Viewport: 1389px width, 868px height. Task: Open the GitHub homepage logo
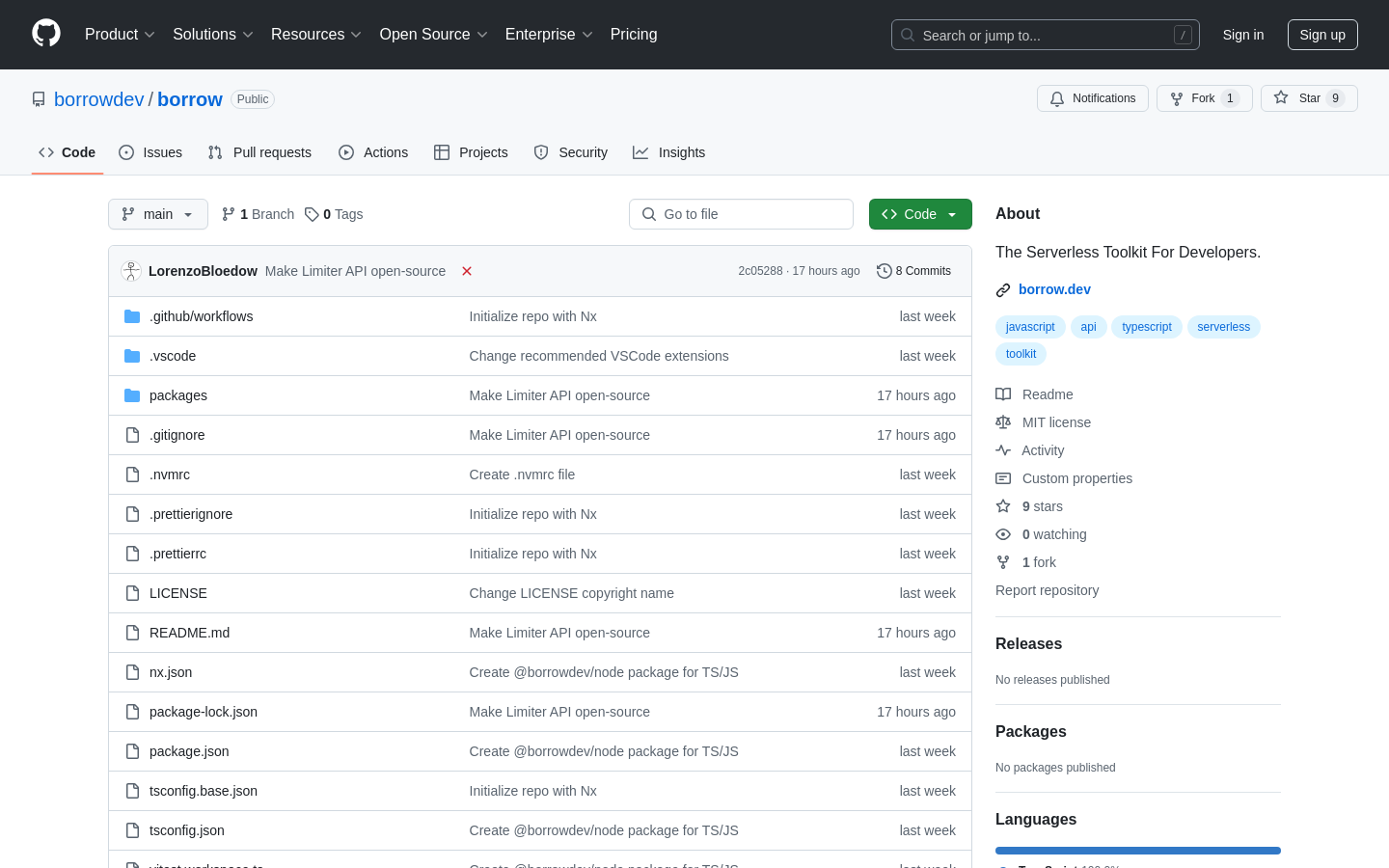point(46,34)
